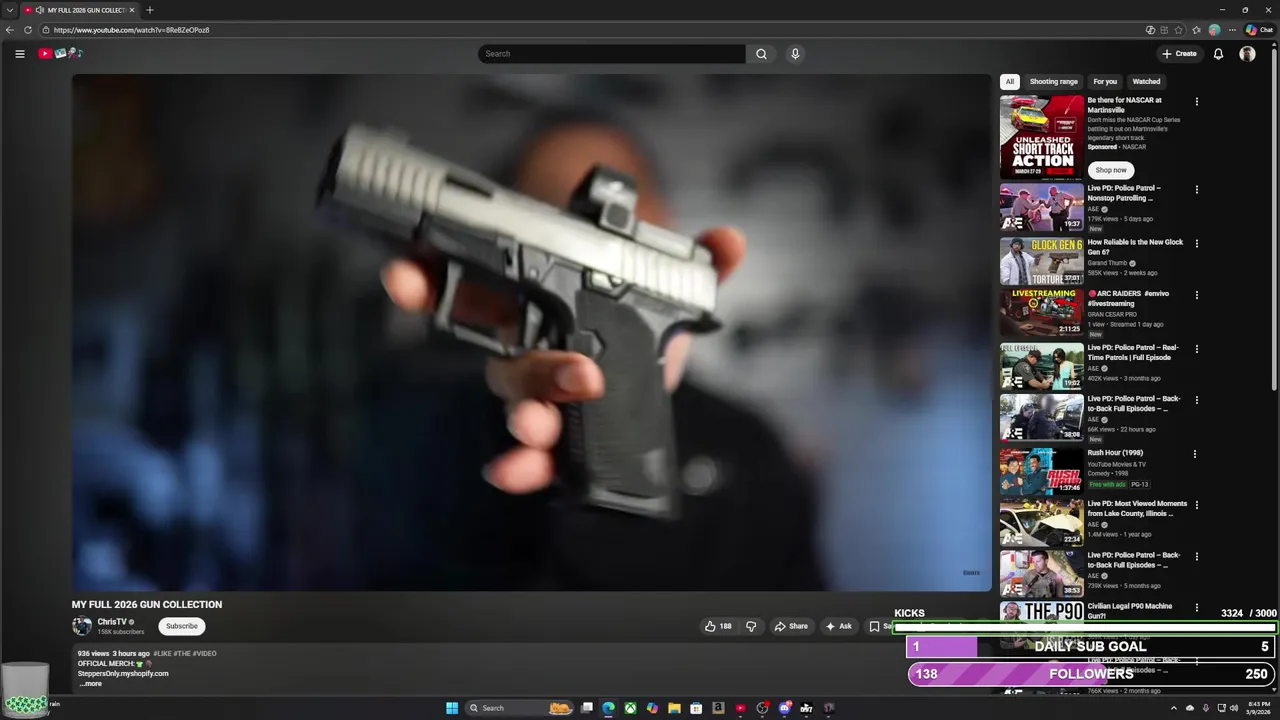
Task: Open the browser tab list dropdown
Action: [9, 10]
